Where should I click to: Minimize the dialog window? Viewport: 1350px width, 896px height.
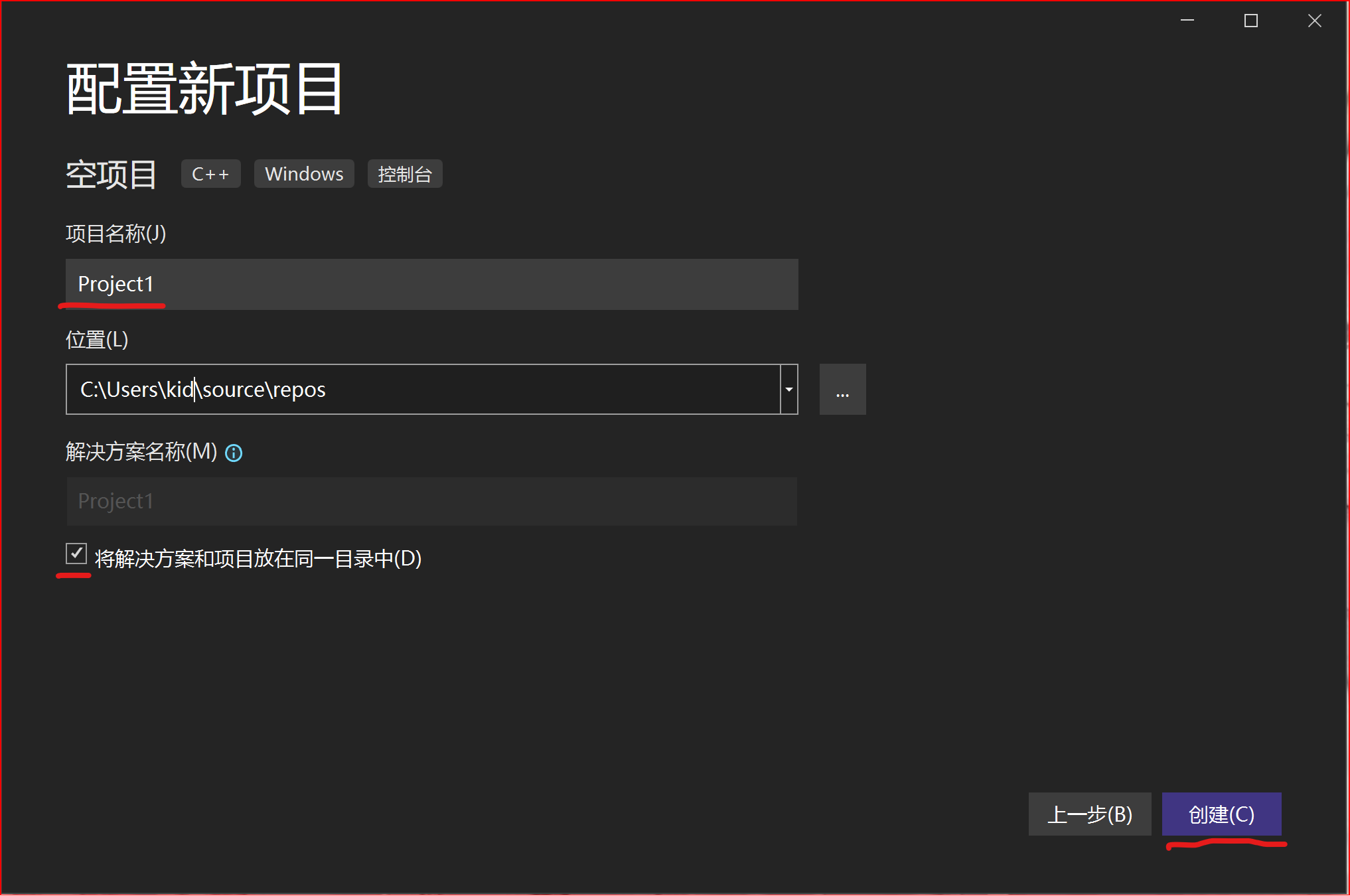click(1187, 21)
